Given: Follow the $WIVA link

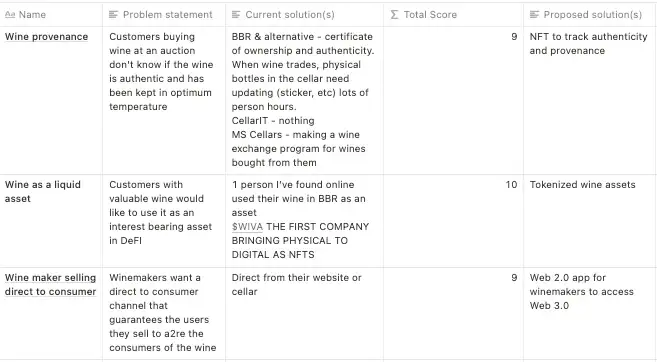Looking at the screenshot, I should point(247,227).
